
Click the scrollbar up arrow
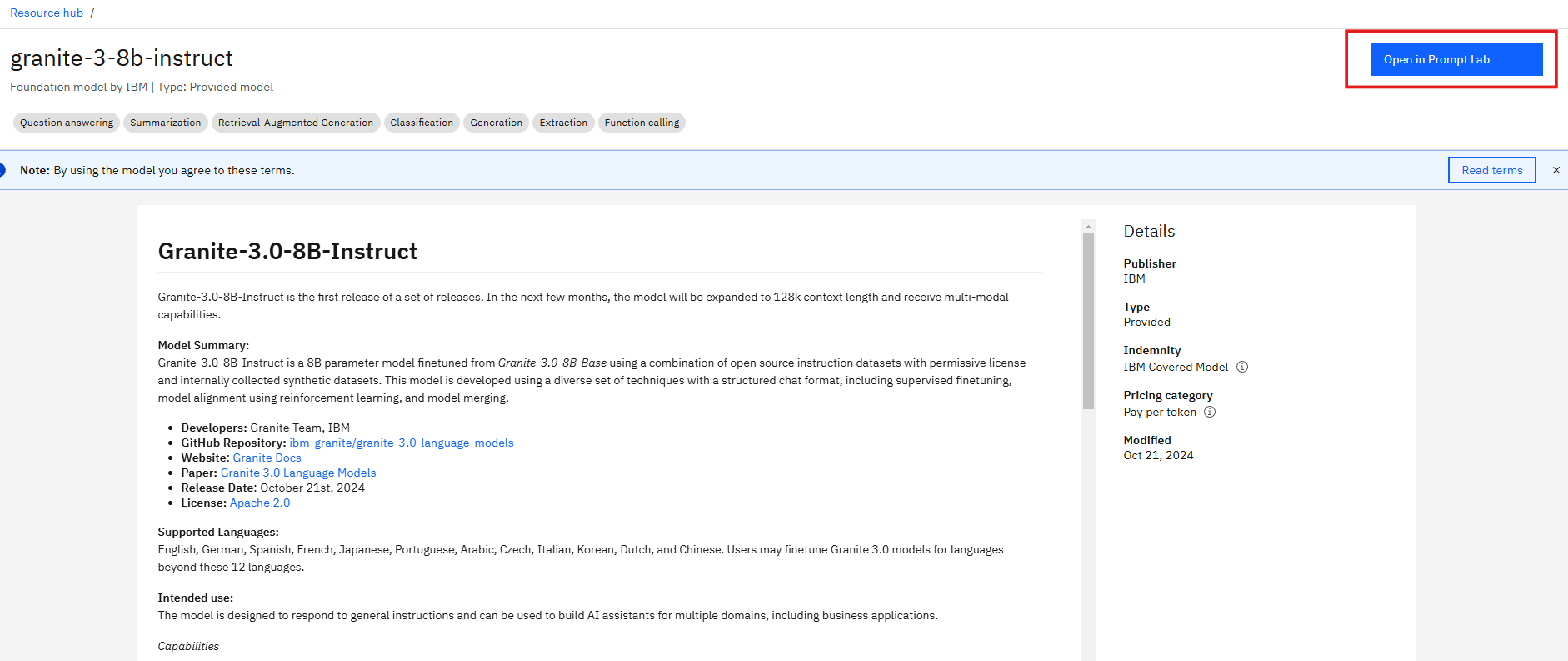(1088, 226)
